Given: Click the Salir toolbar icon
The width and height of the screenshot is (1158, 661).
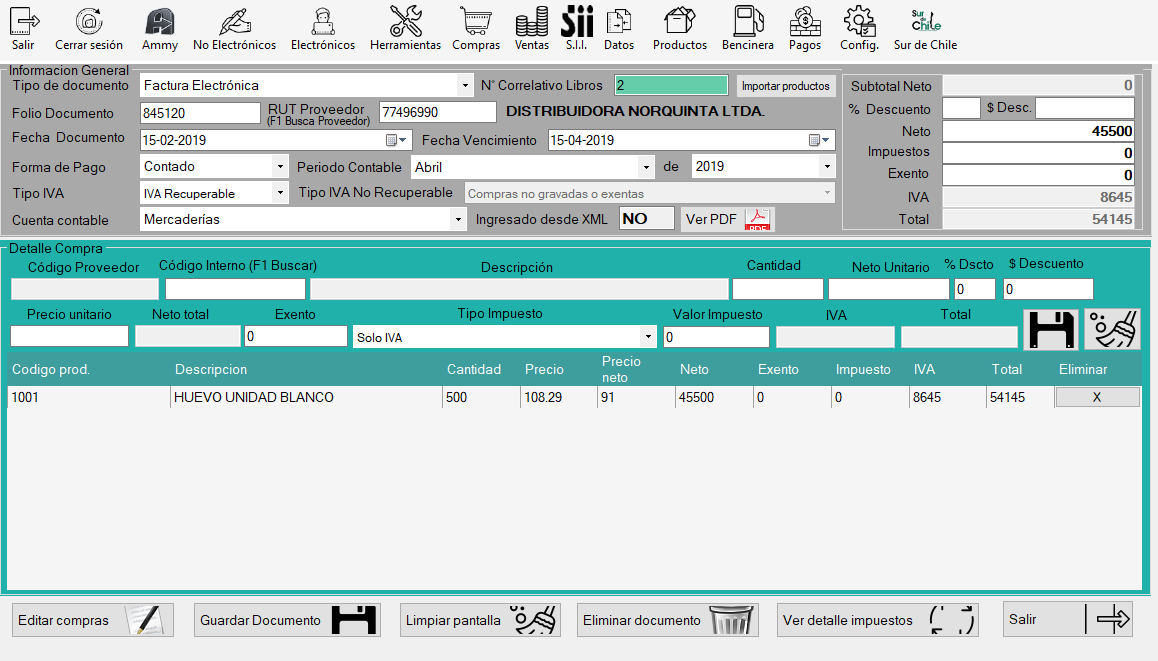Looking at the screenshot, I should (x=24, y=28).
